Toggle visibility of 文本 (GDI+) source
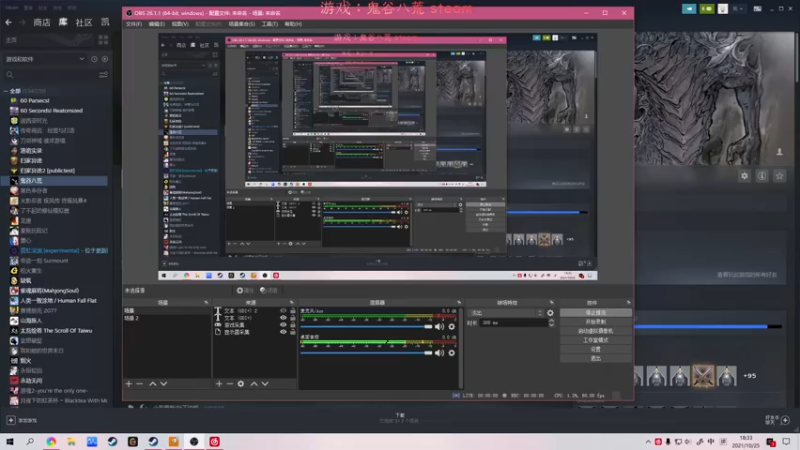 tap(283, 318)
